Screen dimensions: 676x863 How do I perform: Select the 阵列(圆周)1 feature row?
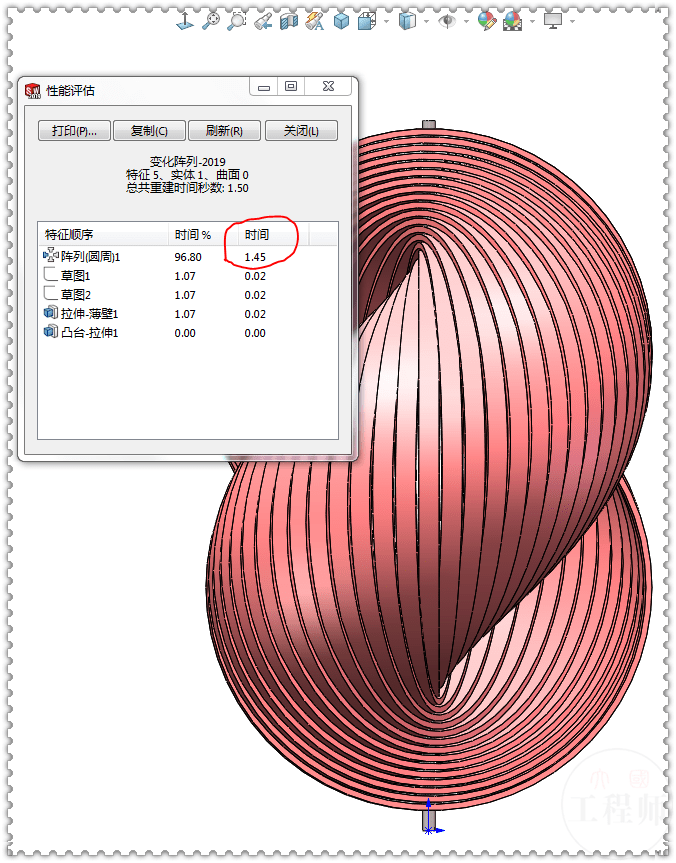click(x=187, y=257)
